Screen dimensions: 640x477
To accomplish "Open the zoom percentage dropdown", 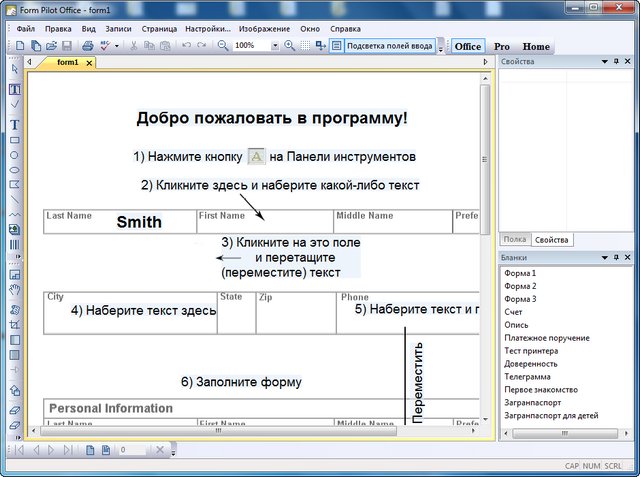I will (275, 46).
